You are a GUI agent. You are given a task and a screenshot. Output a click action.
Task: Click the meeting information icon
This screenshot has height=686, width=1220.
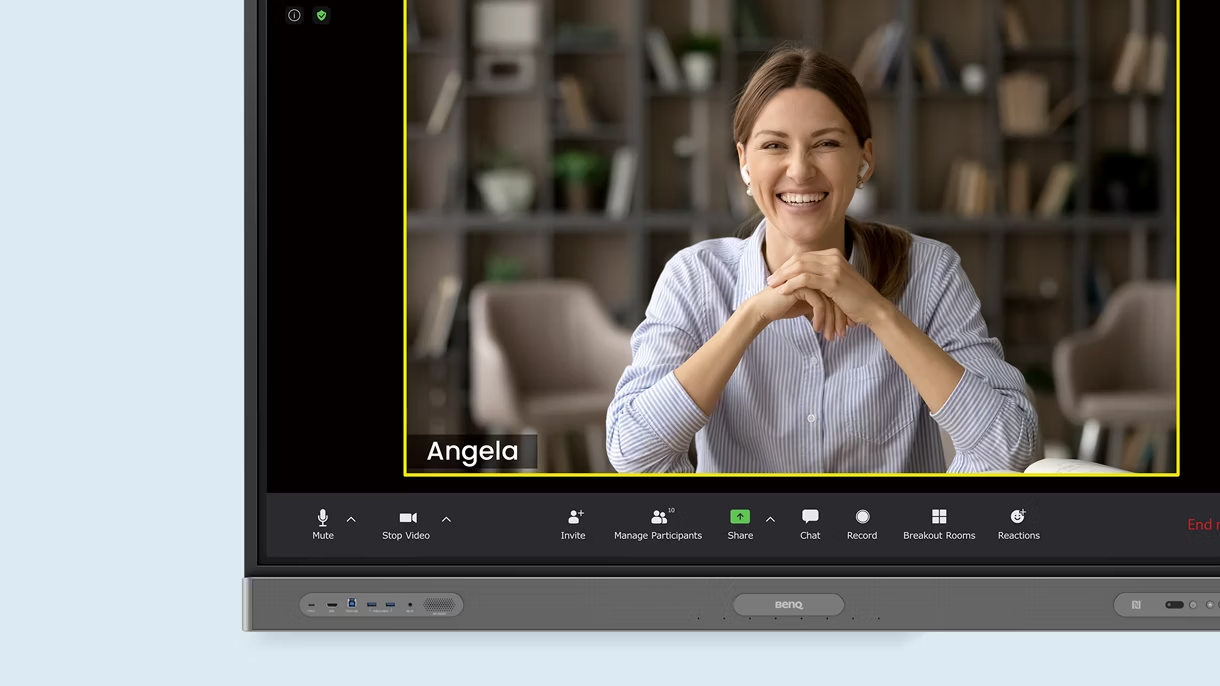[294, 15]
